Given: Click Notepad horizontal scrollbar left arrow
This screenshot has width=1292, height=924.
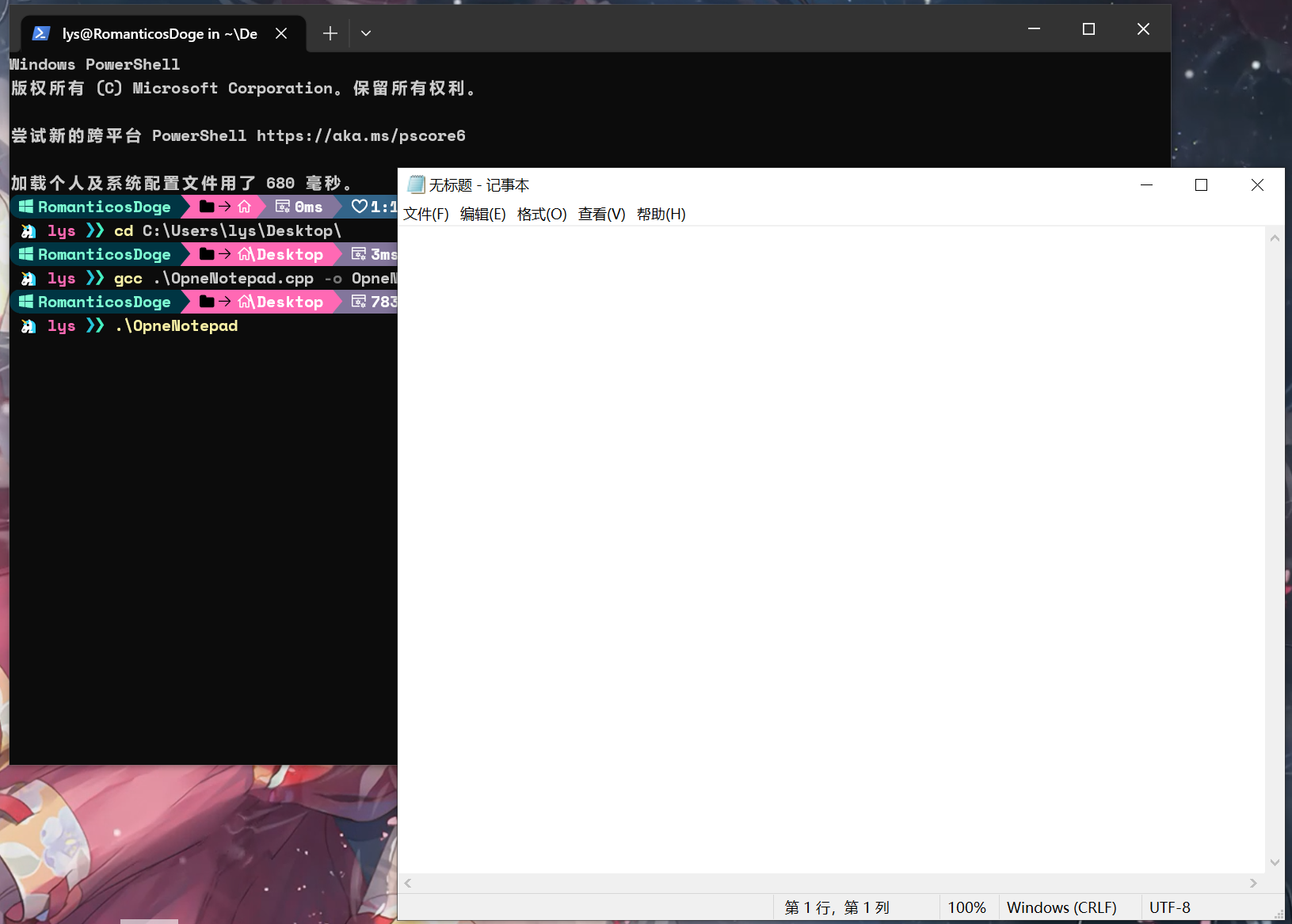Looking at the screenshot, I should click(x=407, y=883).
